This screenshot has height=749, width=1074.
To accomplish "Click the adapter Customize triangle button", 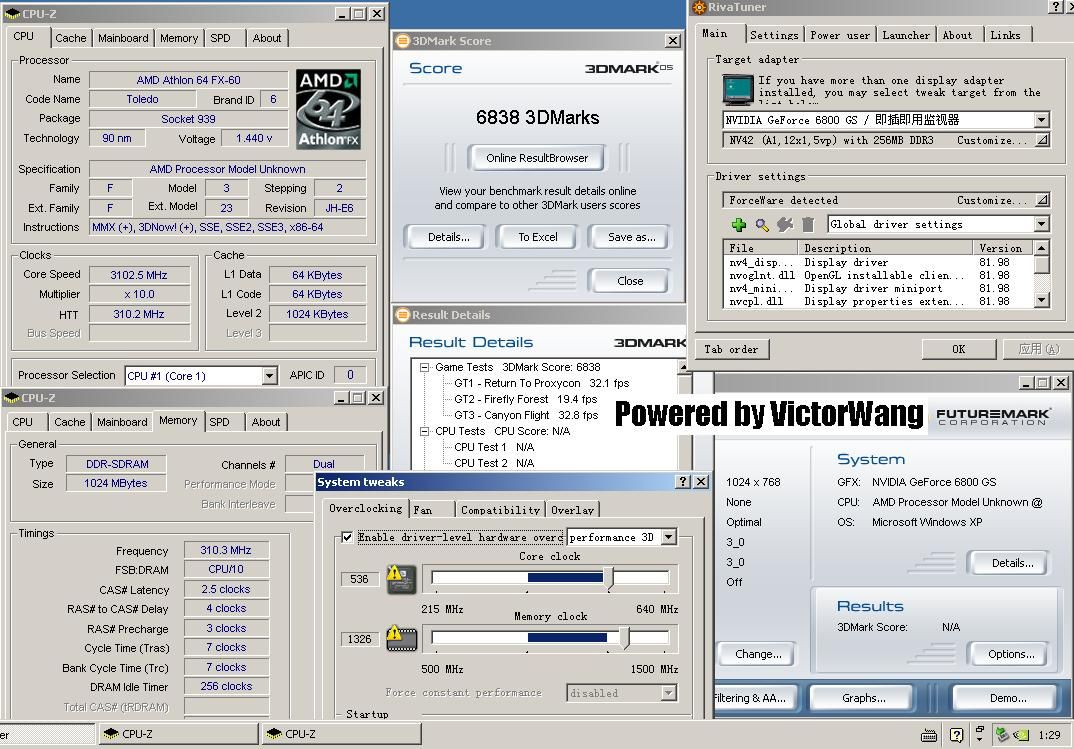I will (1041, 140).
